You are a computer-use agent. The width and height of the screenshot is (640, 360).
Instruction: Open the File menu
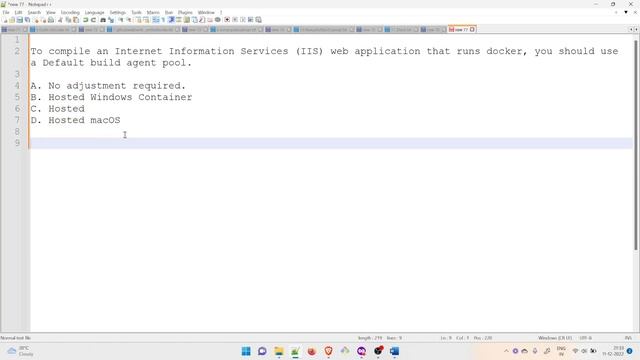(6, 13)
